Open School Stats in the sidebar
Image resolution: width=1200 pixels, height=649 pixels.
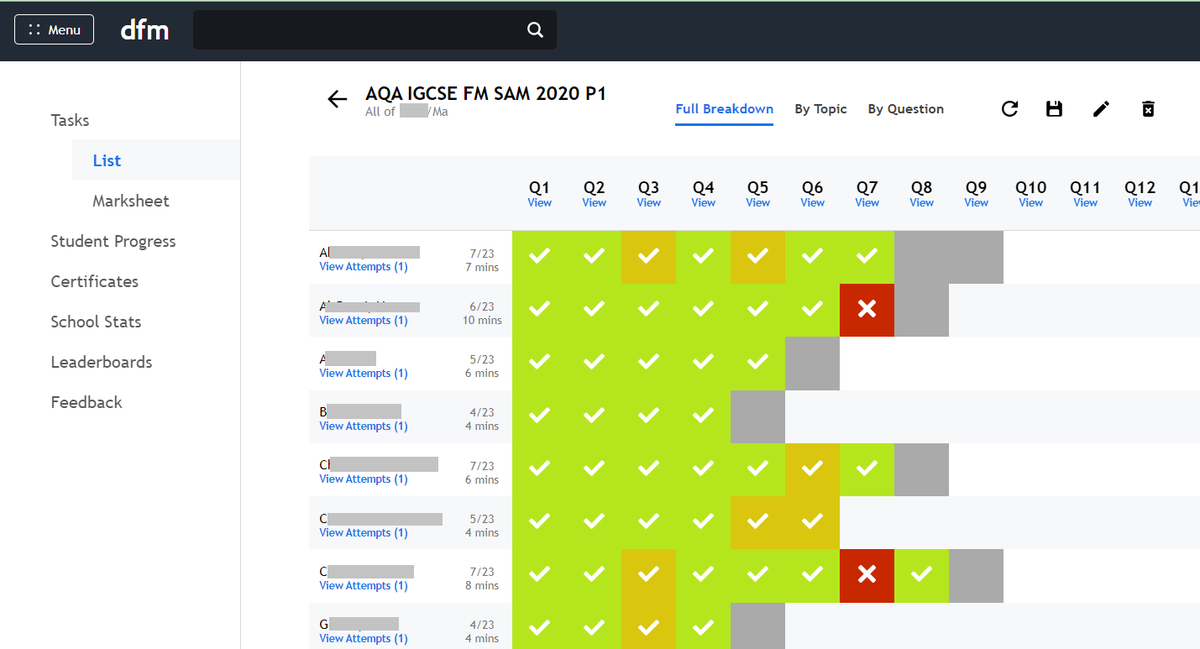pyautogui.click(x=96, y=322)
